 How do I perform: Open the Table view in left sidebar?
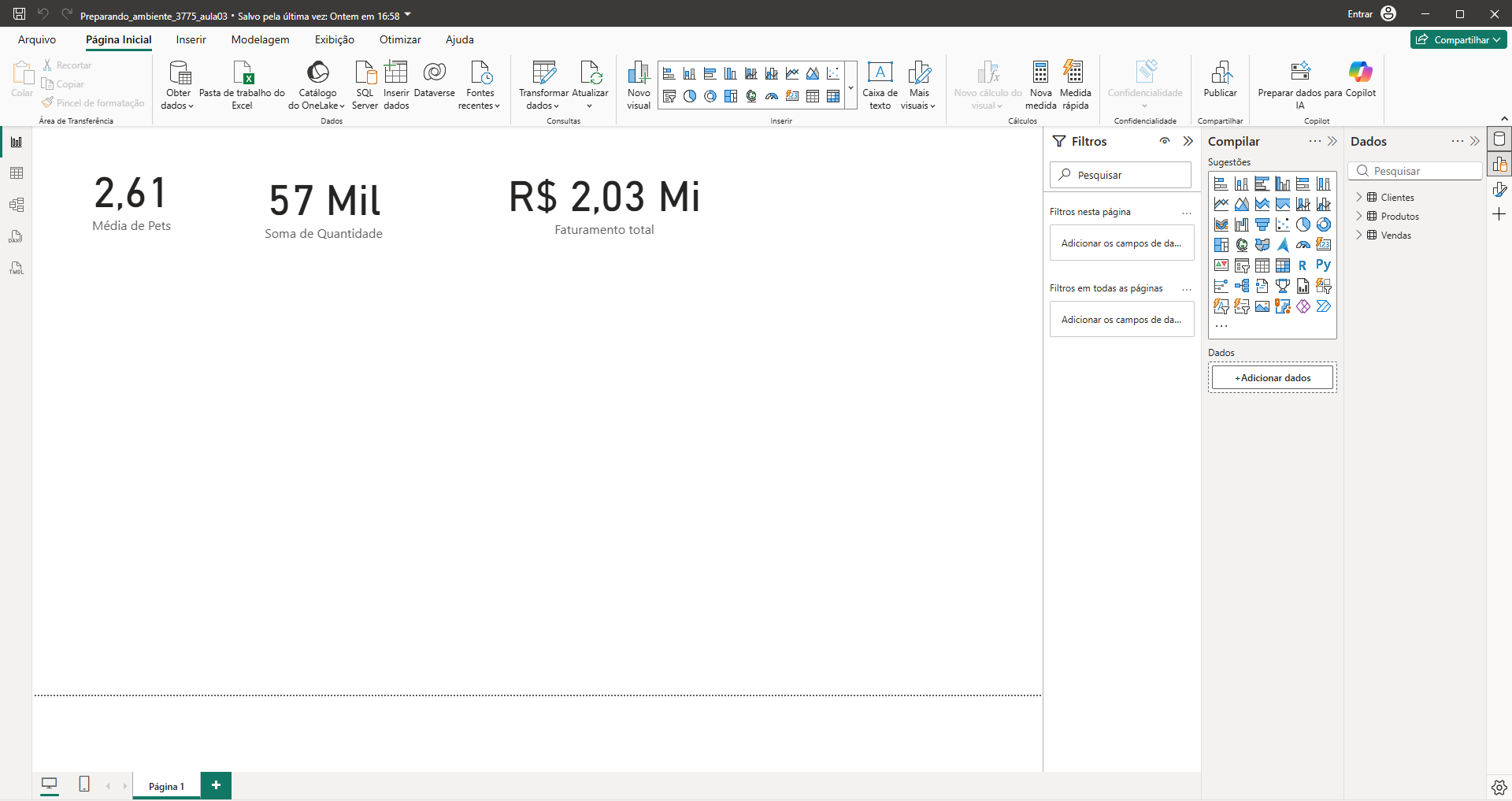17,173
